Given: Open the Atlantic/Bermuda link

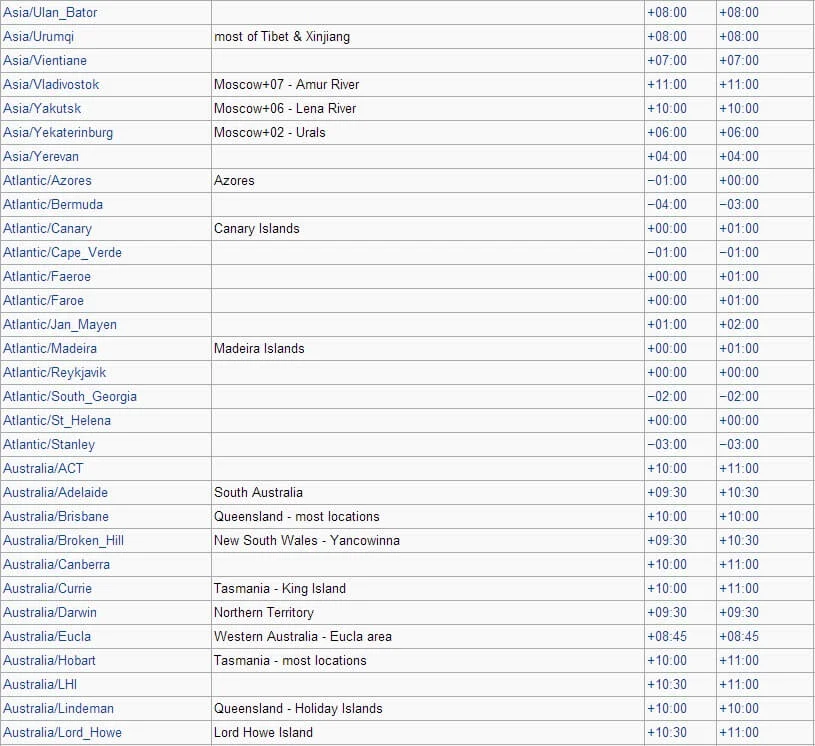Looking at the screenshot, I should pyautogui.click(x=53, y=204).
